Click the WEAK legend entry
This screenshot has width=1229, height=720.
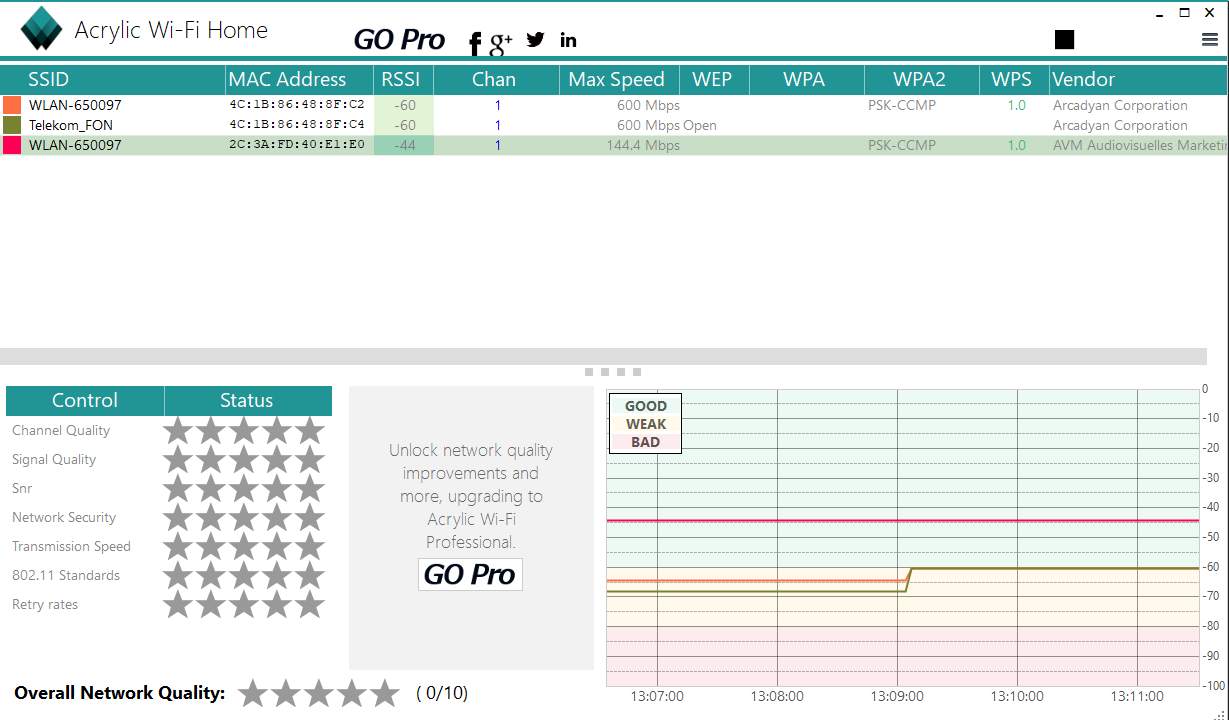(x=645, y=424)
